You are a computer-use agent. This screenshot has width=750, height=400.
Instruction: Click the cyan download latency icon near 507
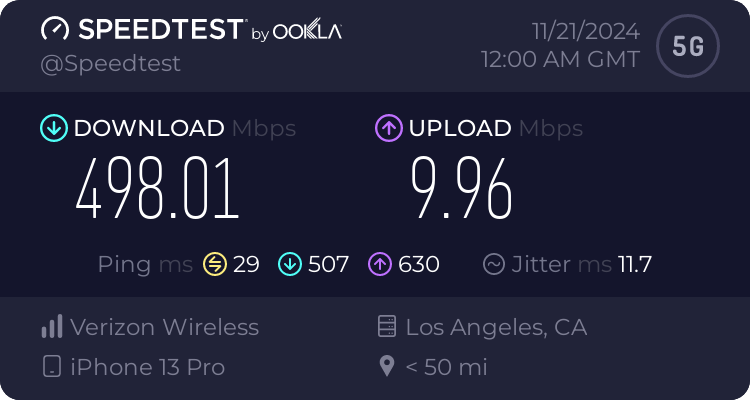(290, 264)
